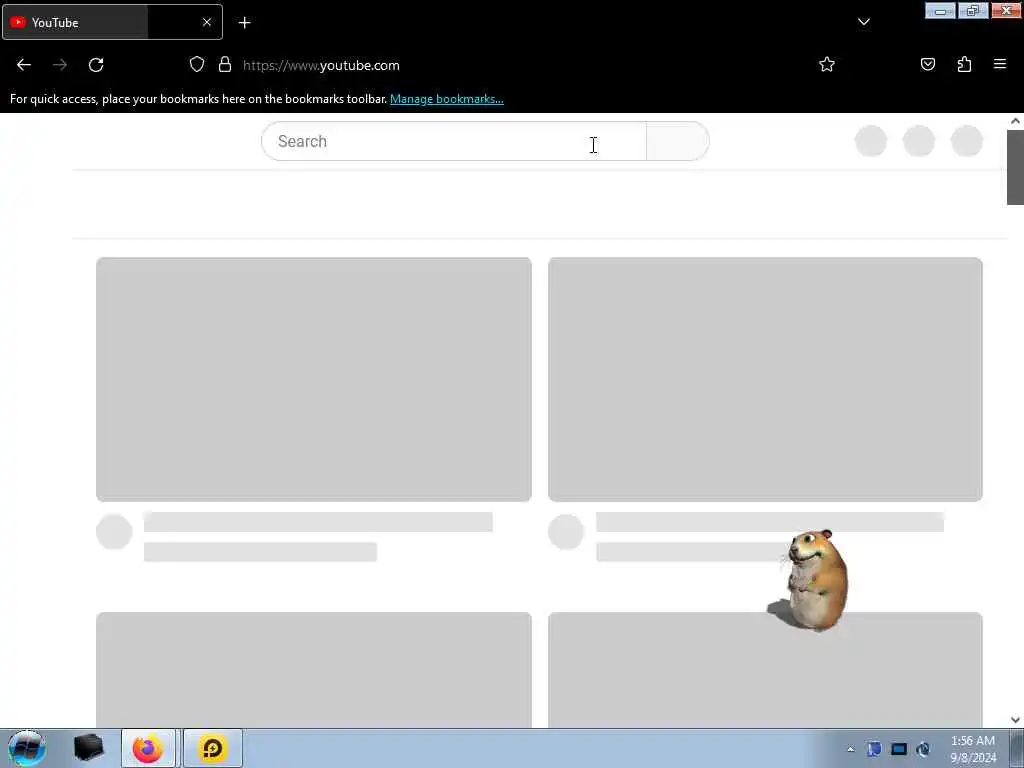Follow the Manage bookmarks link
1024x768 pixels.
point(447,99)
